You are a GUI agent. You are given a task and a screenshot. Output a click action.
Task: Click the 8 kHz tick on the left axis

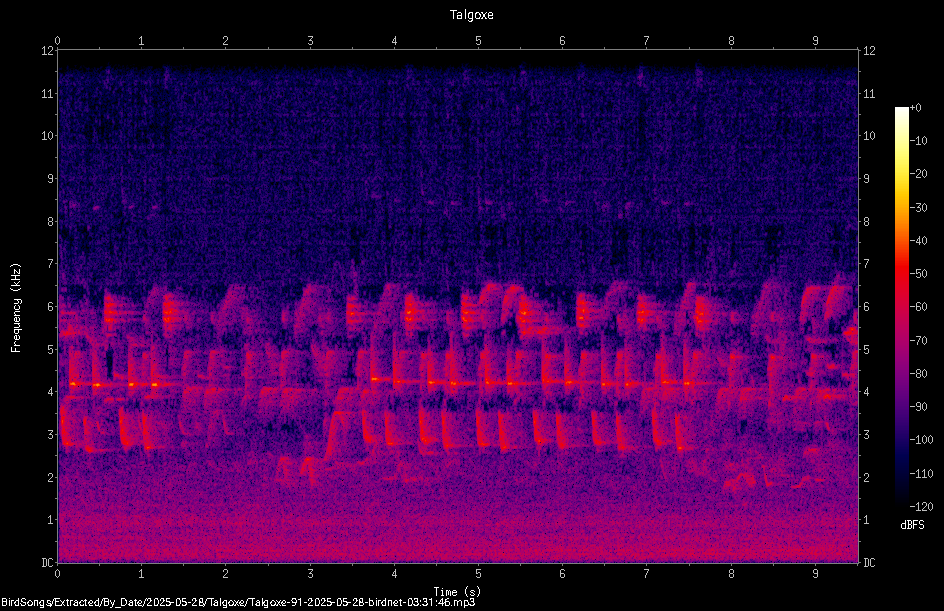pos(51,221)
